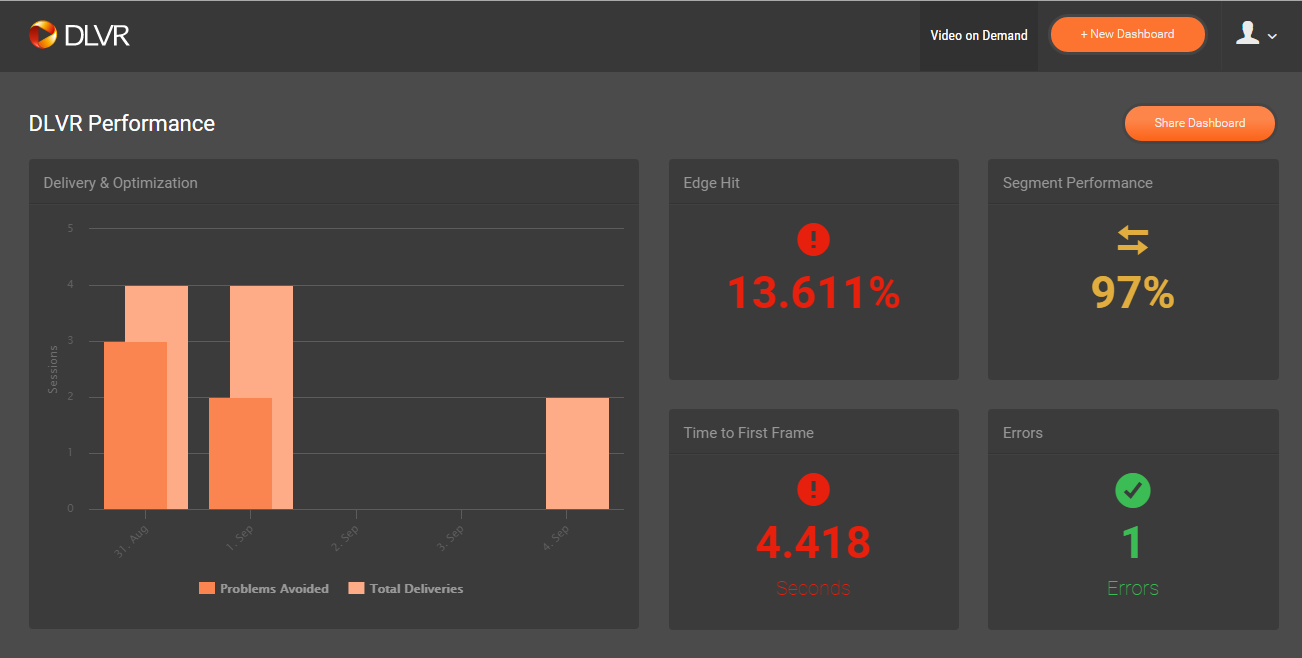Click the 4 Sep Total Deliveries bar
Viewport: 1302px width, 658px height.
577,453
